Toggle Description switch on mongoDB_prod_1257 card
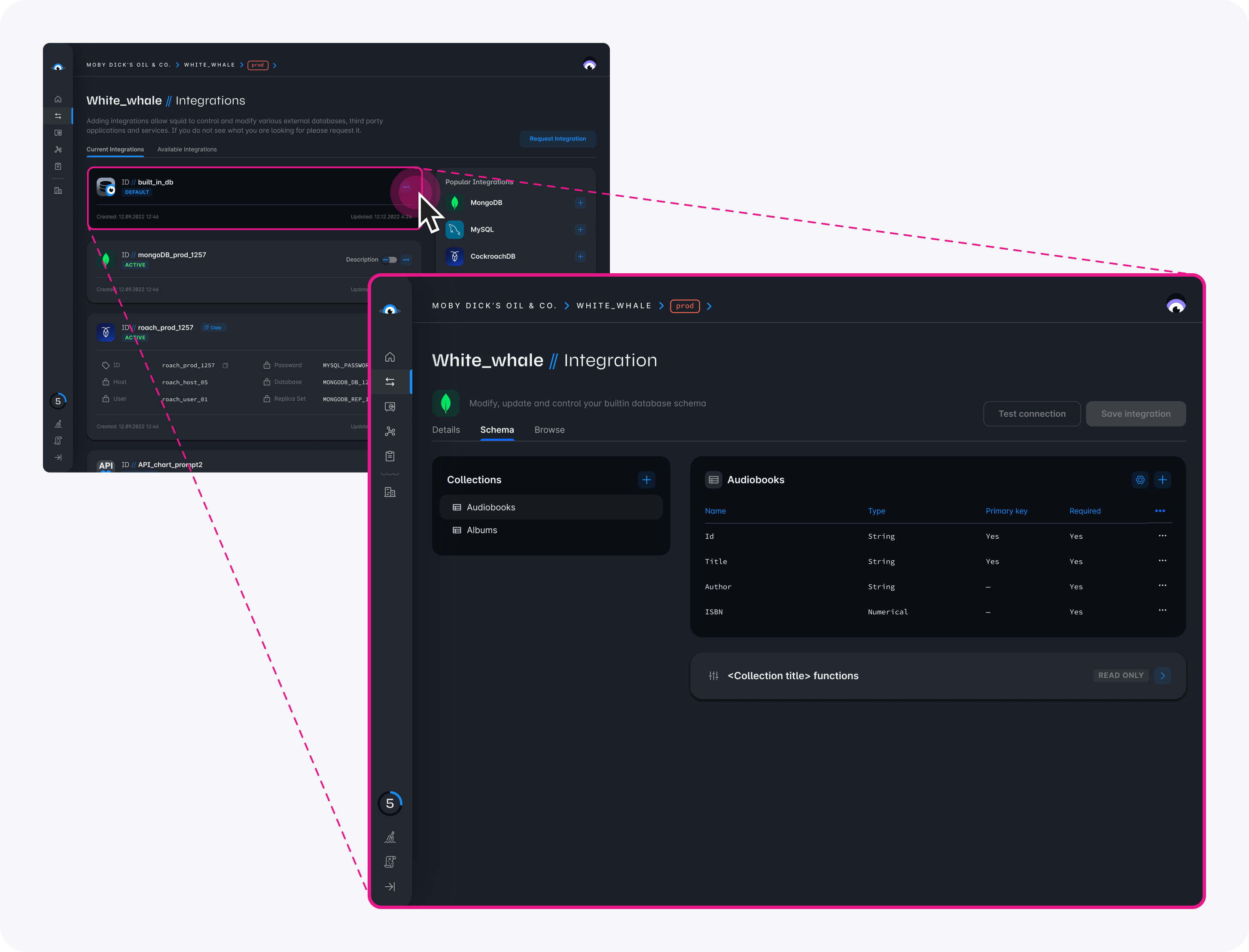Viewport: 1249px width, 952px height. click(x=390, y=260)
